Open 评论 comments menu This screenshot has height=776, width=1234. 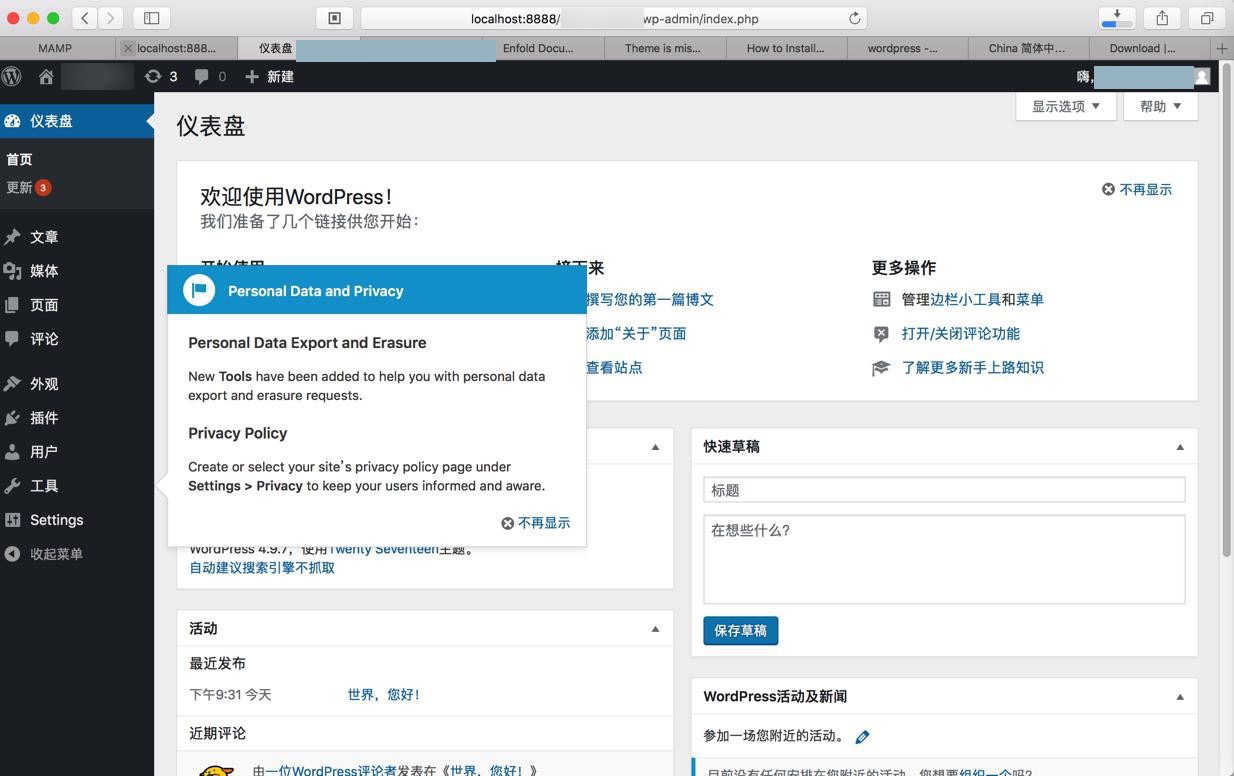(77, 339)
